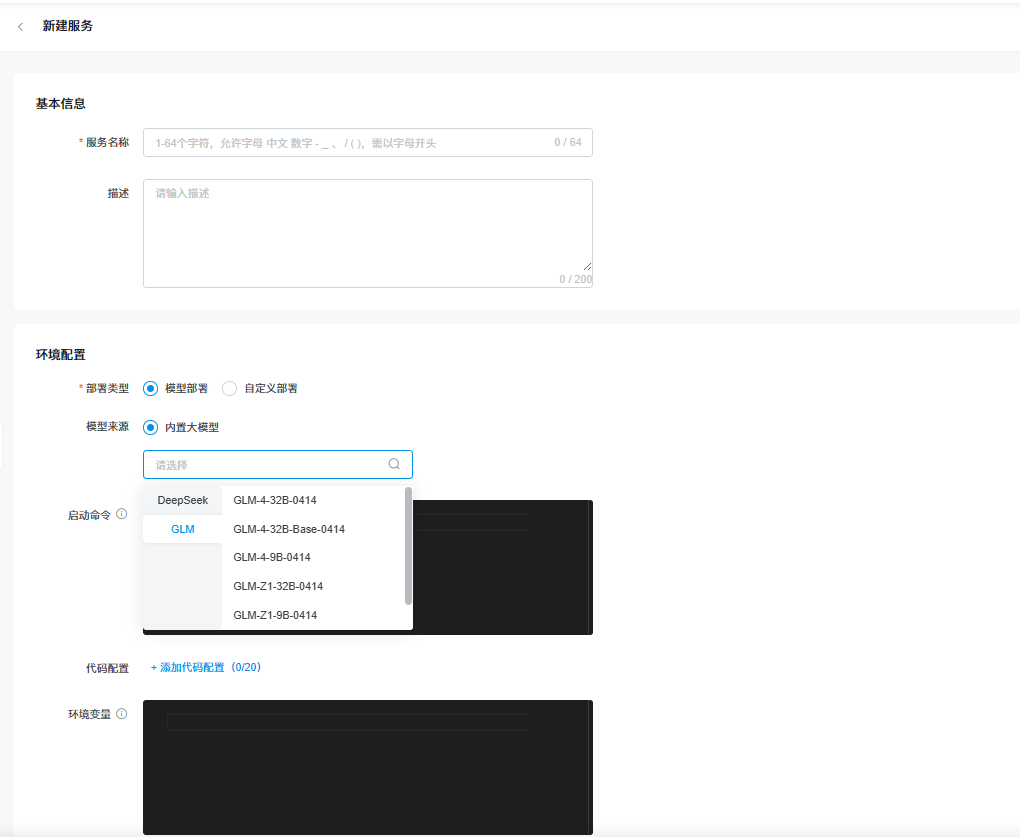Image resolution: width=1020 pixels, height=838 pixels.
Task: Click the model list dropdown scrollbar
Action: point(408,545)
